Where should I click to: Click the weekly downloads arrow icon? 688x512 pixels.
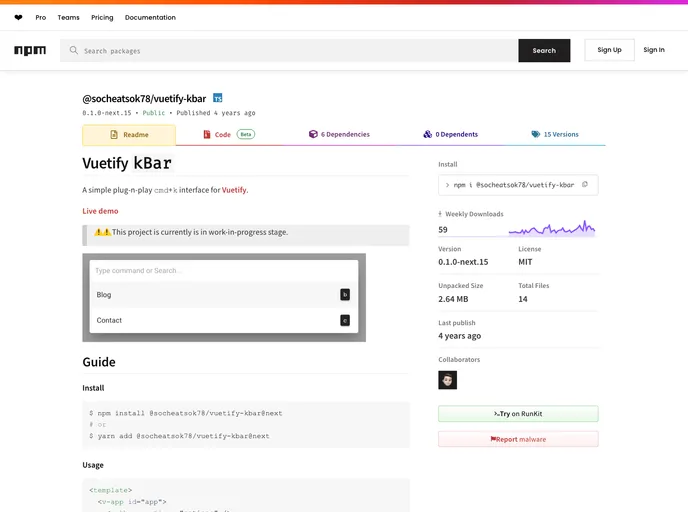[440, 214]
